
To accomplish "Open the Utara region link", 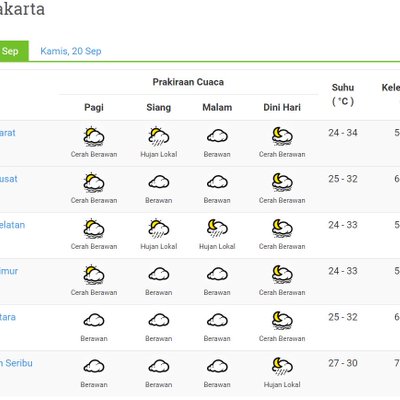I will pyautogui.click(x=8, y=317).
